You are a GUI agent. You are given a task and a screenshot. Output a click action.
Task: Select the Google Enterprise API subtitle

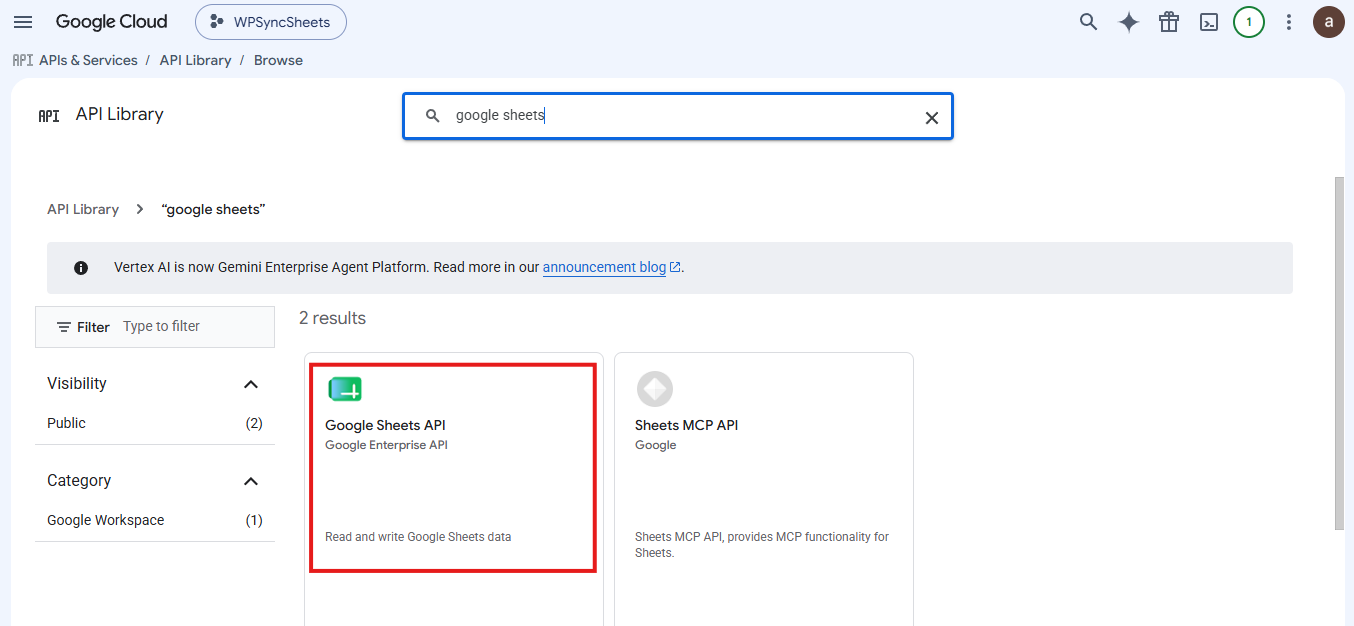386,445
